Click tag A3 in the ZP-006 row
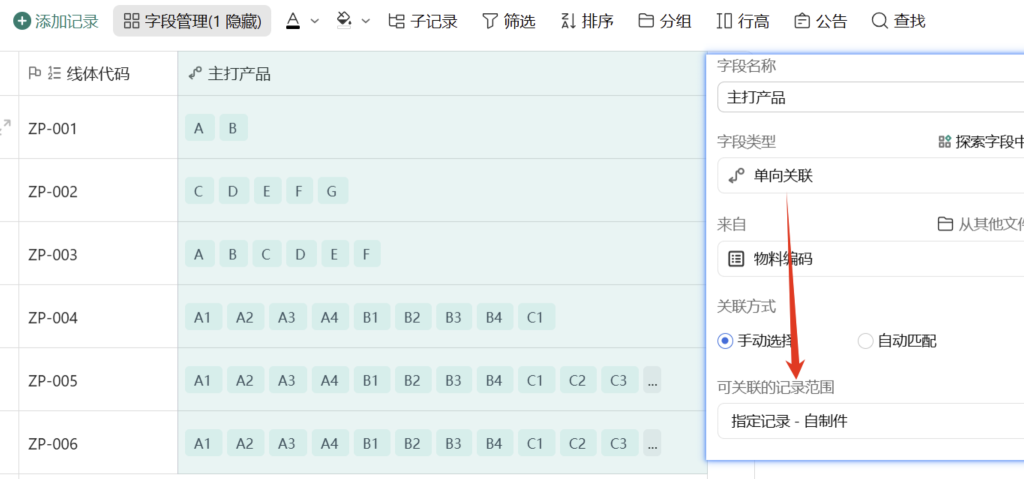This screenshot has height=479, width=1024. (287, 444)
